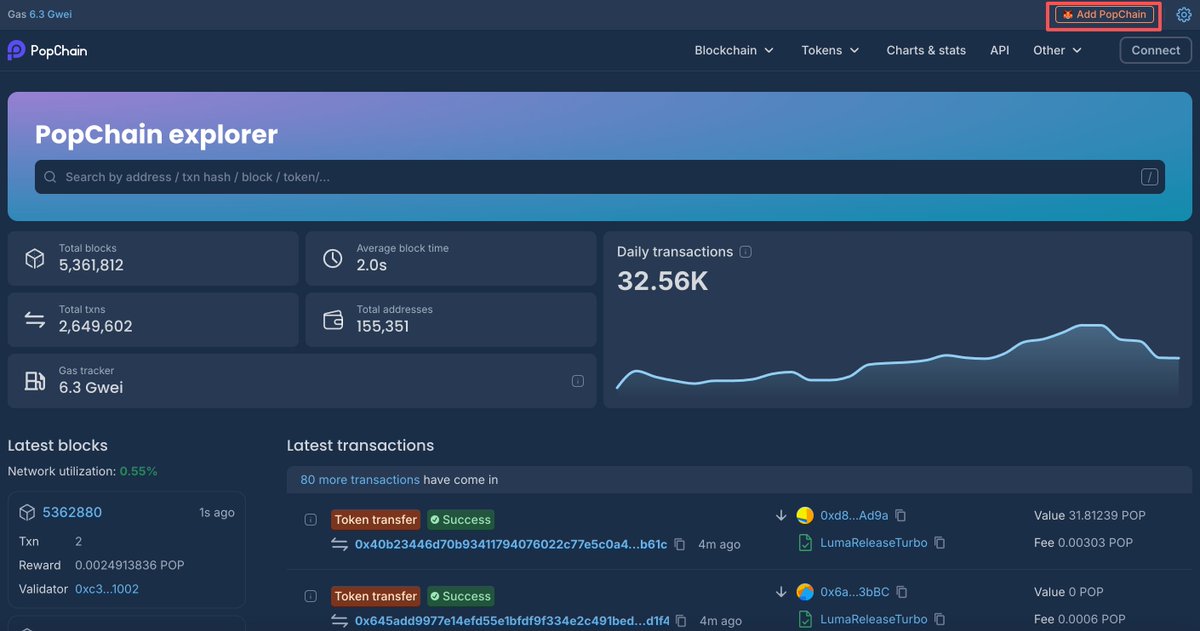This screenshot has height=631, width=1200.
Task: Click Success badge of second transaction
Action: tap(461, 596)
